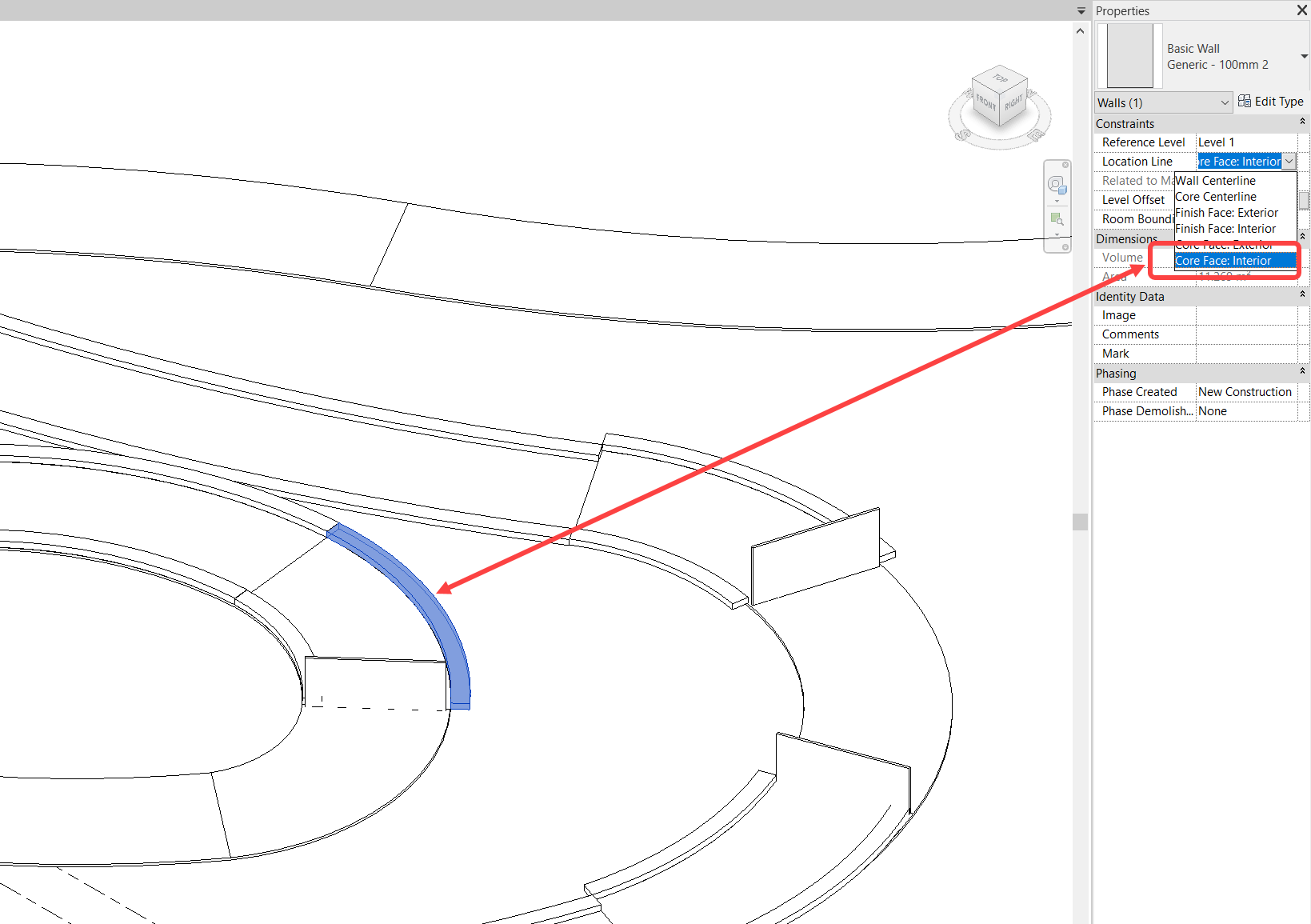Viewport: 1311px width, 924px height.
Task: Click the TOP face of the ViewCube
Action: [999, 80]
